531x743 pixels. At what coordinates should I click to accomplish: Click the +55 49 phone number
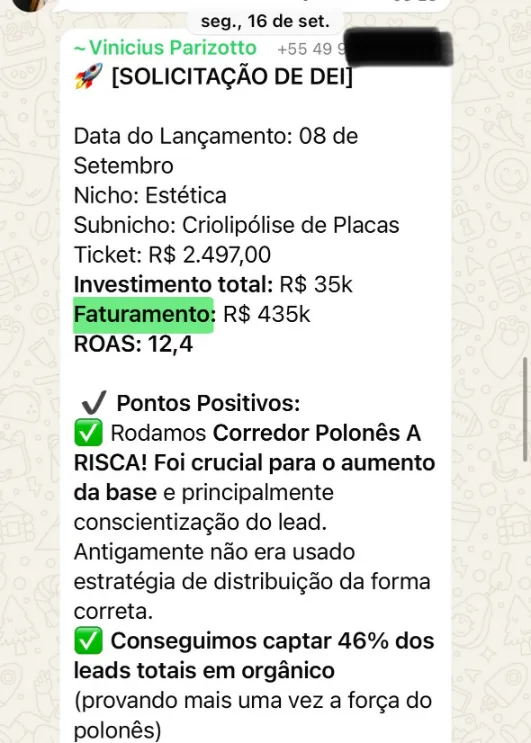(x=312, y=49)
